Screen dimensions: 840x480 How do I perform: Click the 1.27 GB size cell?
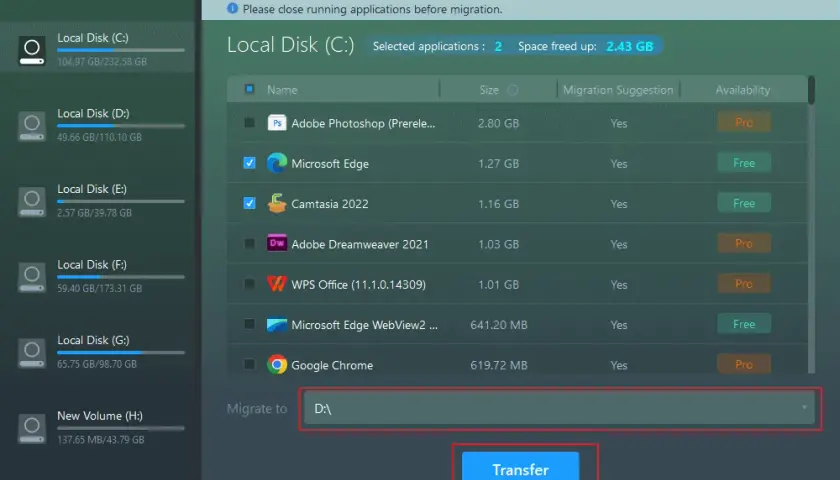pyautogui.click(x=498, y=163)
